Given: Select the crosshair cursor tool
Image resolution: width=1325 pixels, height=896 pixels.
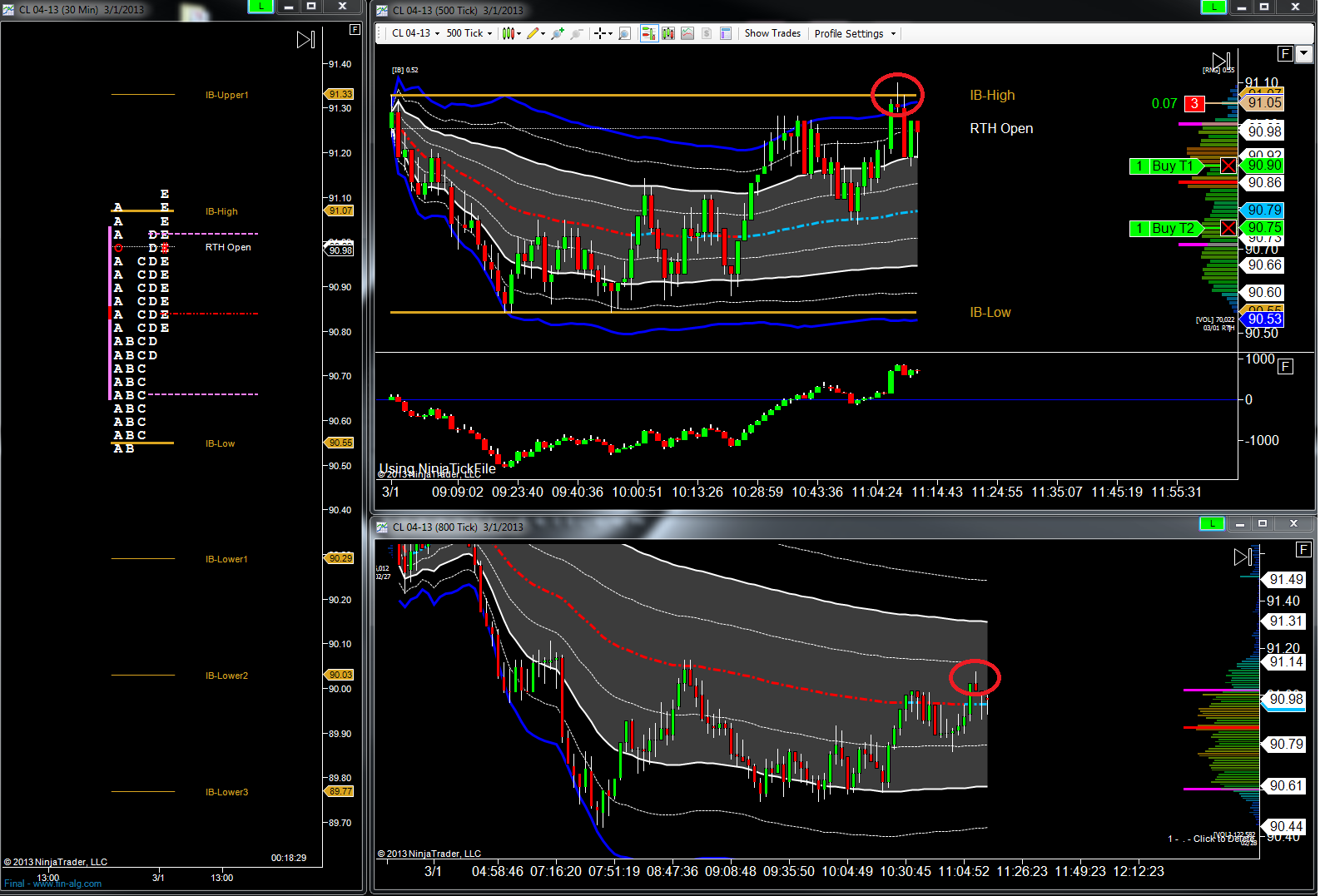Looking at the screenshot, I should click(x=600, y=33).
